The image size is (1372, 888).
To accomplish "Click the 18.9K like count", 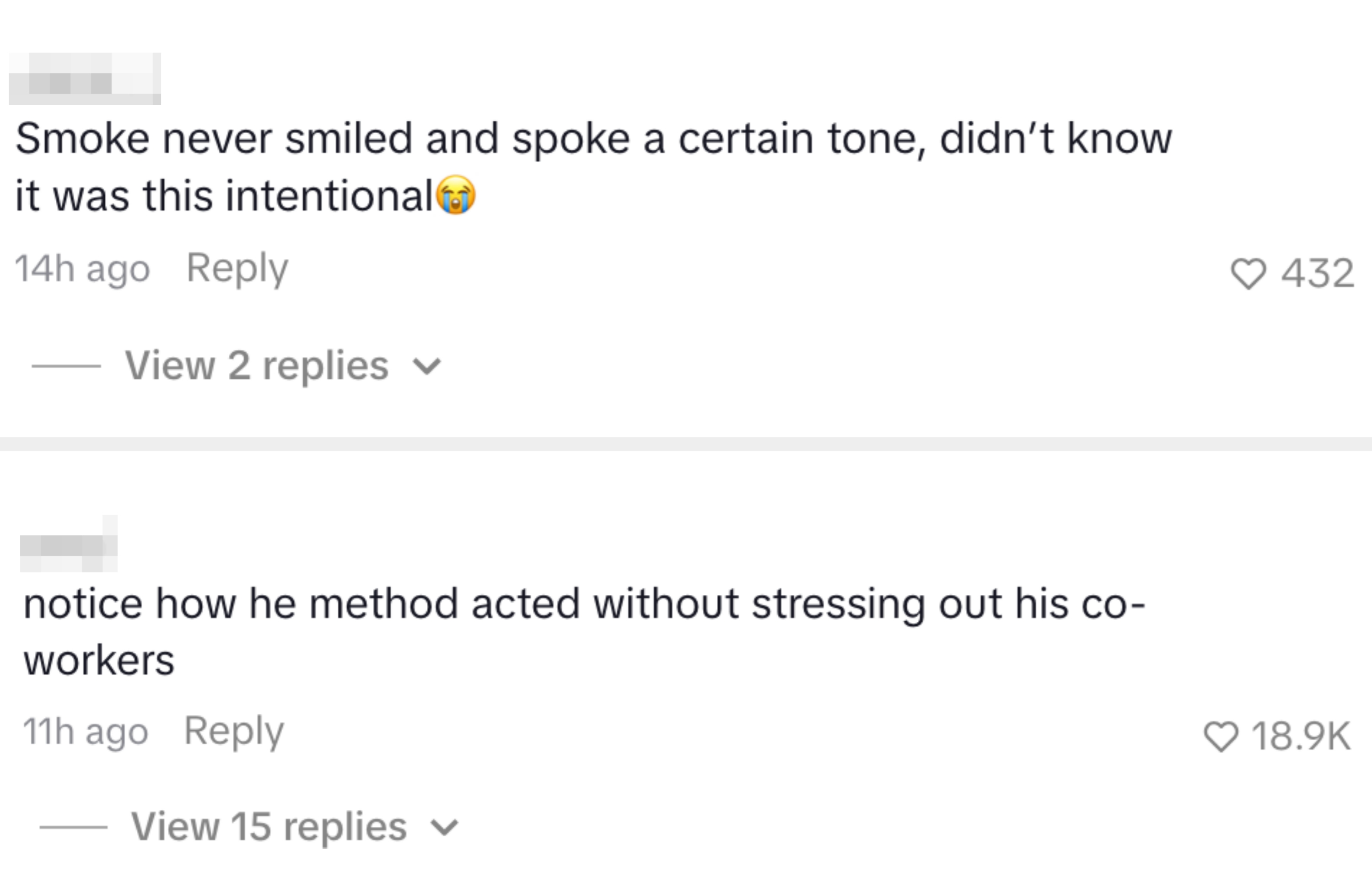I will point(1301,737).
